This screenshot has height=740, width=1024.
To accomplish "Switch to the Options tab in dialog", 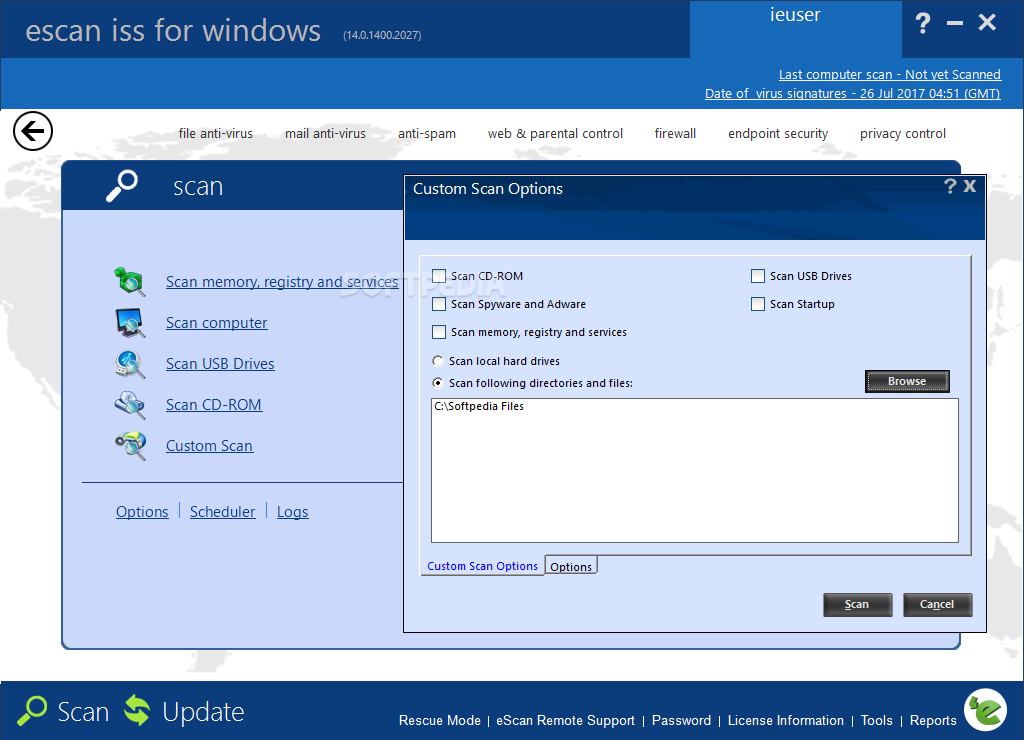I will pyautogui.click(x=571, y=566).
